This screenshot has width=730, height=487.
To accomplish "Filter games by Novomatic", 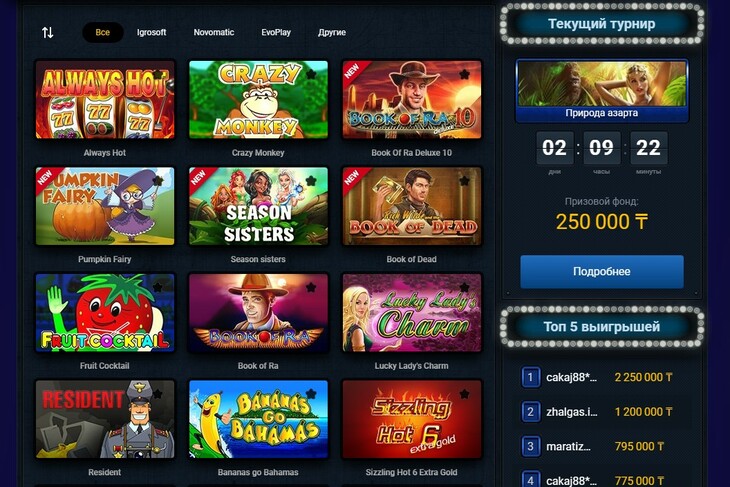I will [214, 33].
